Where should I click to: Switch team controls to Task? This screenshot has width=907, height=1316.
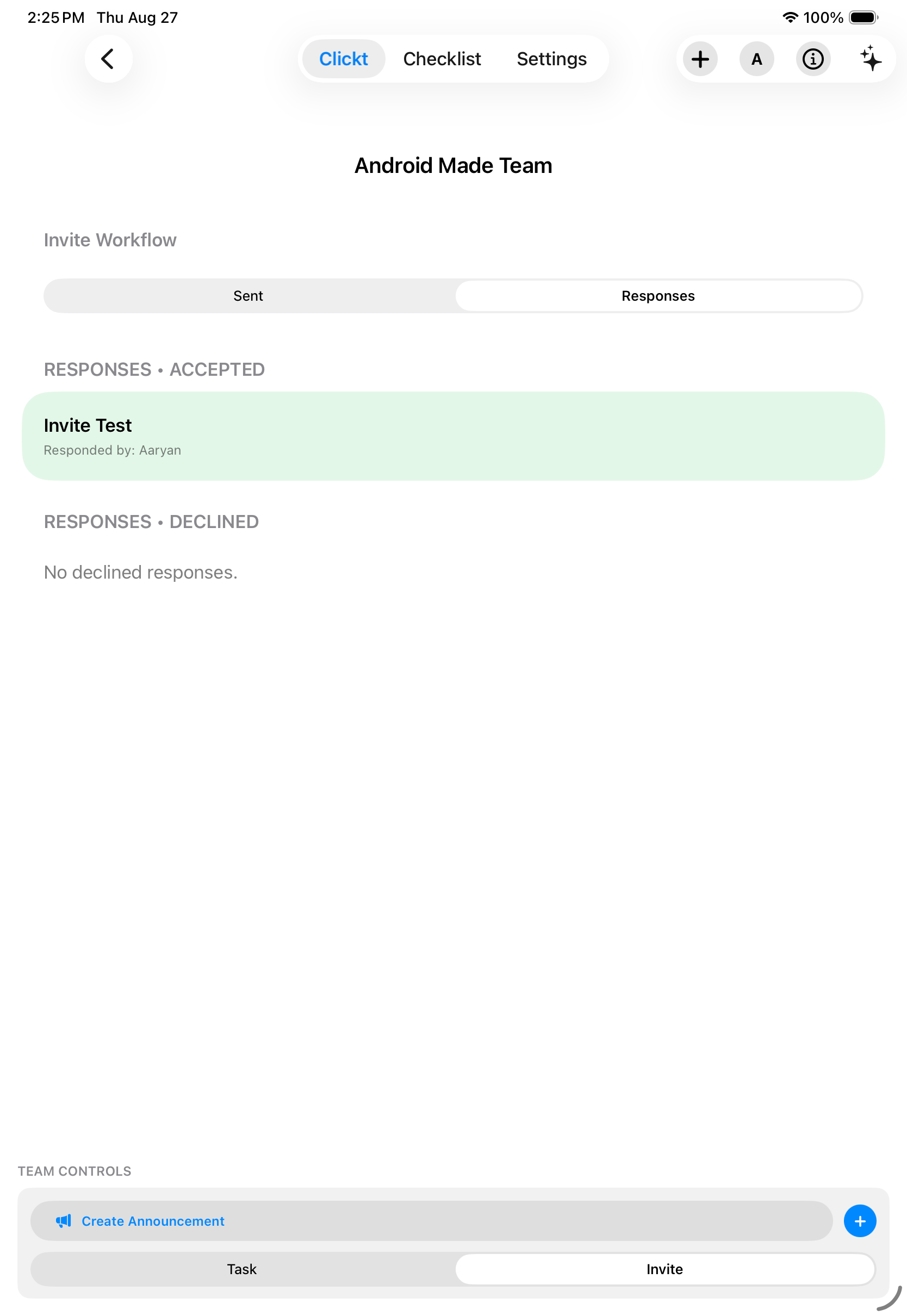tap(242, 1269)
